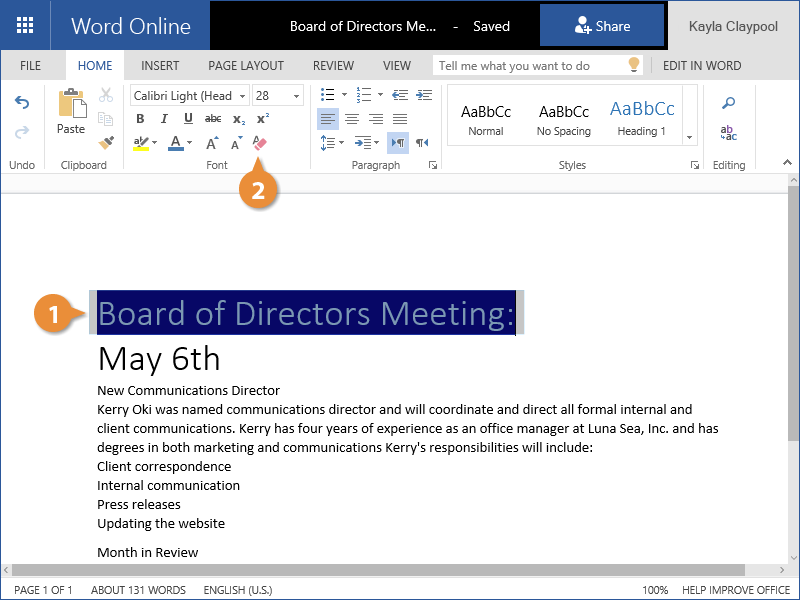Click the Share button

pyautogui.click(x=602, y=26)
